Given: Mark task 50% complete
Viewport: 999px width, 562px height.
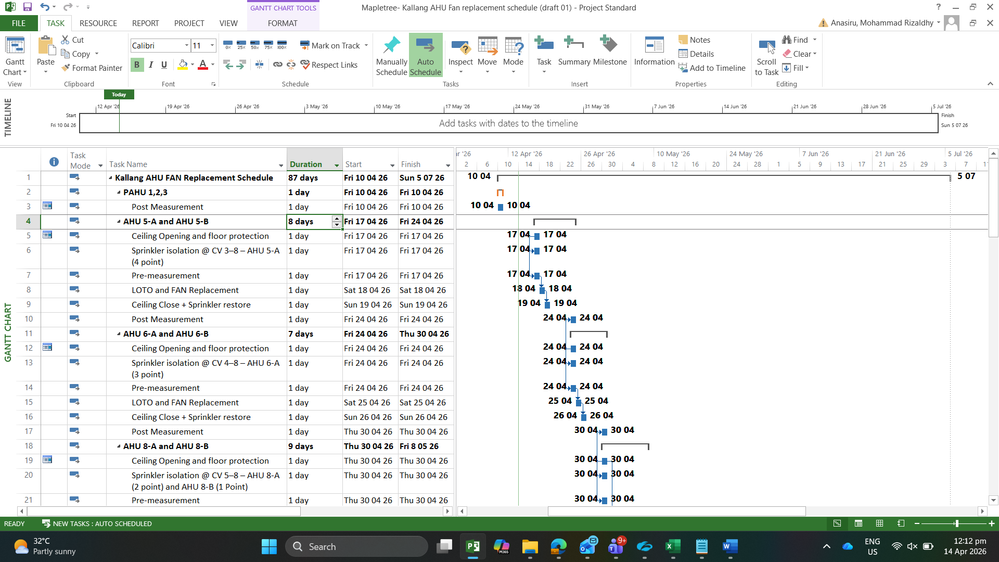Looking at the screenshot, I should 255,45.
